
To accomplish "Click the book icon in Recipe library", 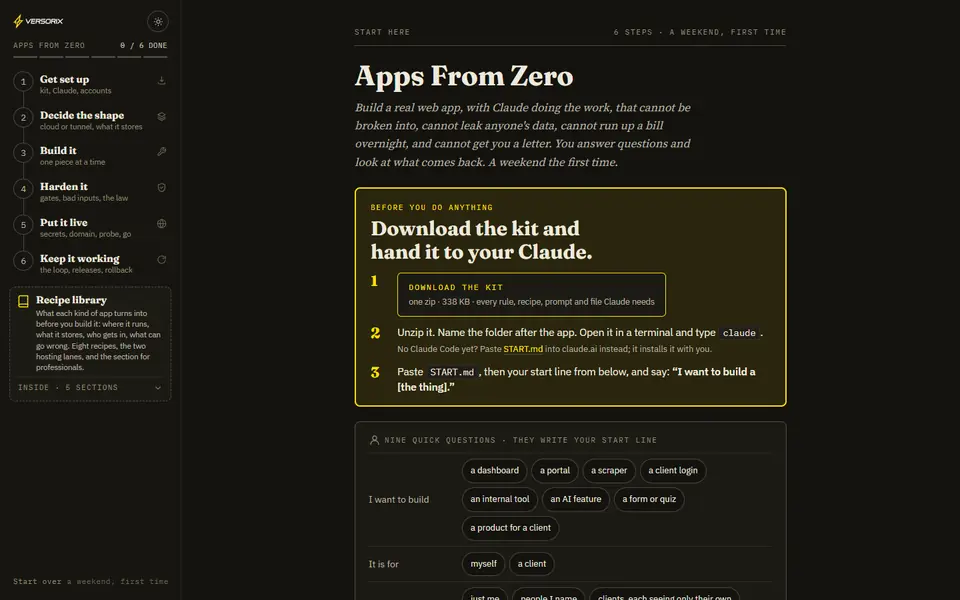I will [23, 301].
